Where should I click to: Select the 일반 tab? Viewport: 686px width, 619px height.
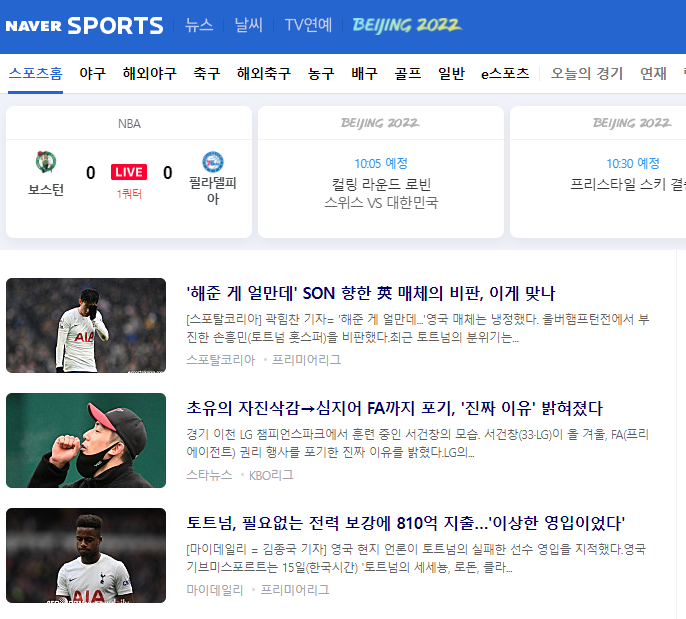[452, 73]
